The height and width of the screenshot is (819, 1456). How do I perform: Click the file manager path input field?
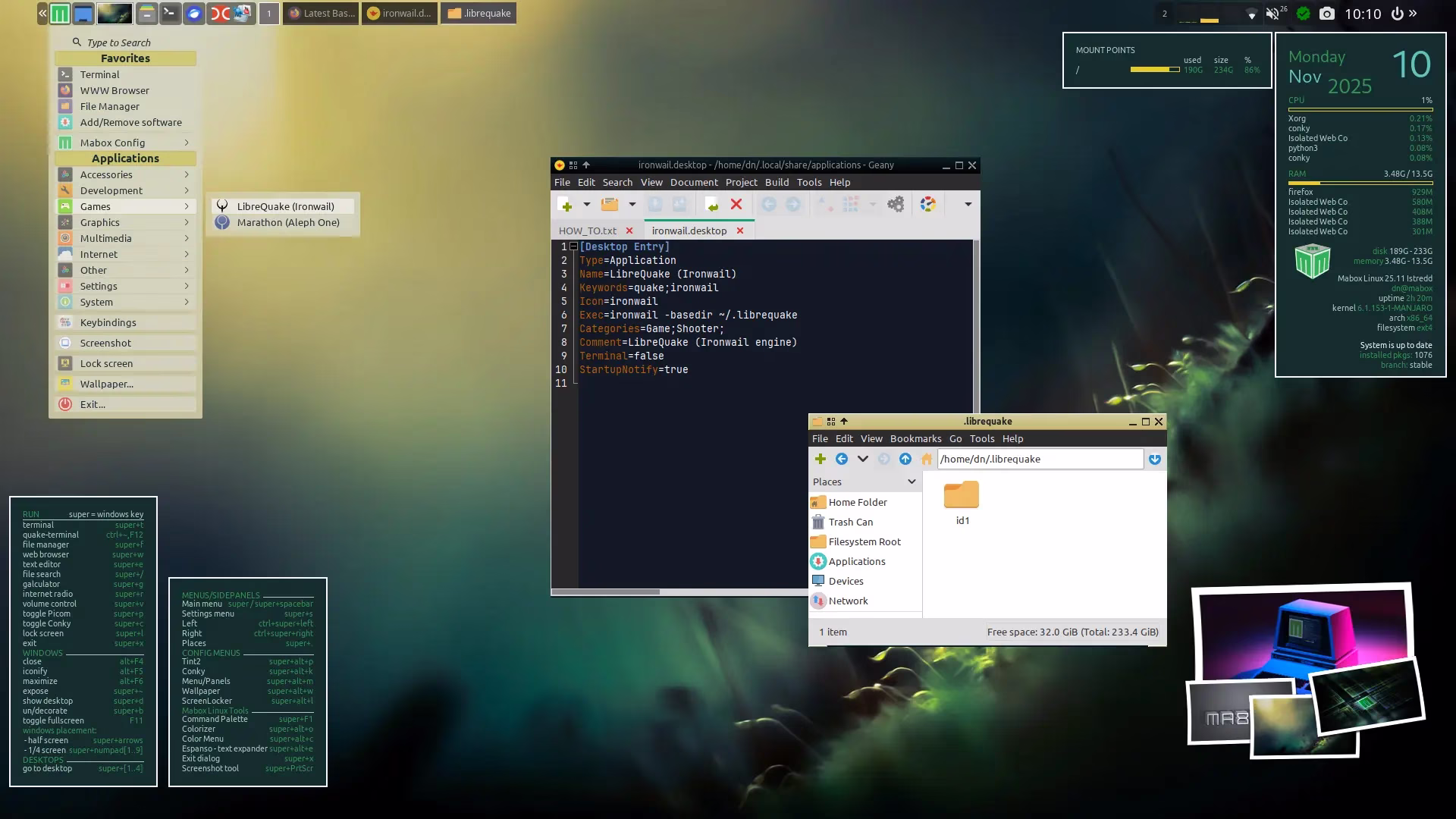pyautogui.click(x=1039, y=459)
